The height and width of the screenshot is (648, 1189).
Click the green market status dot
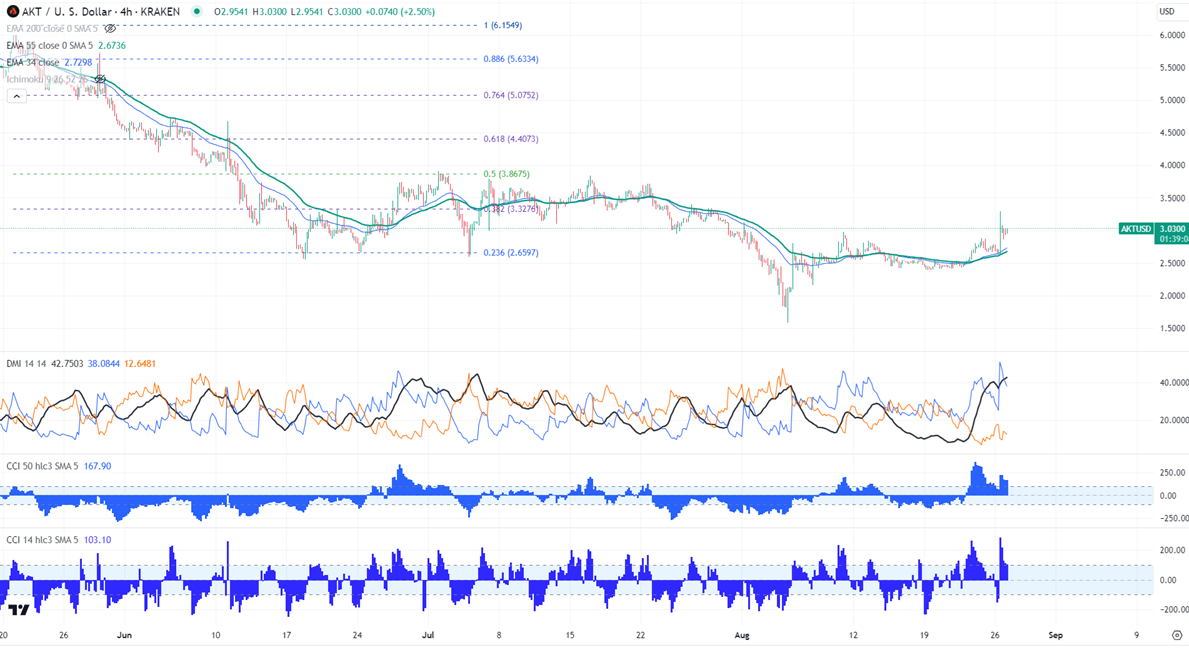coord(196,12)
